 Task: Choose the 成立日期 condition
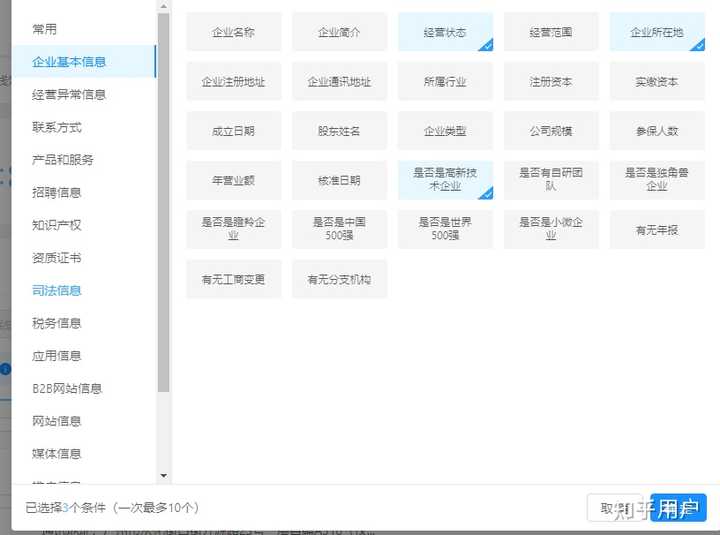tap(234, 131)
